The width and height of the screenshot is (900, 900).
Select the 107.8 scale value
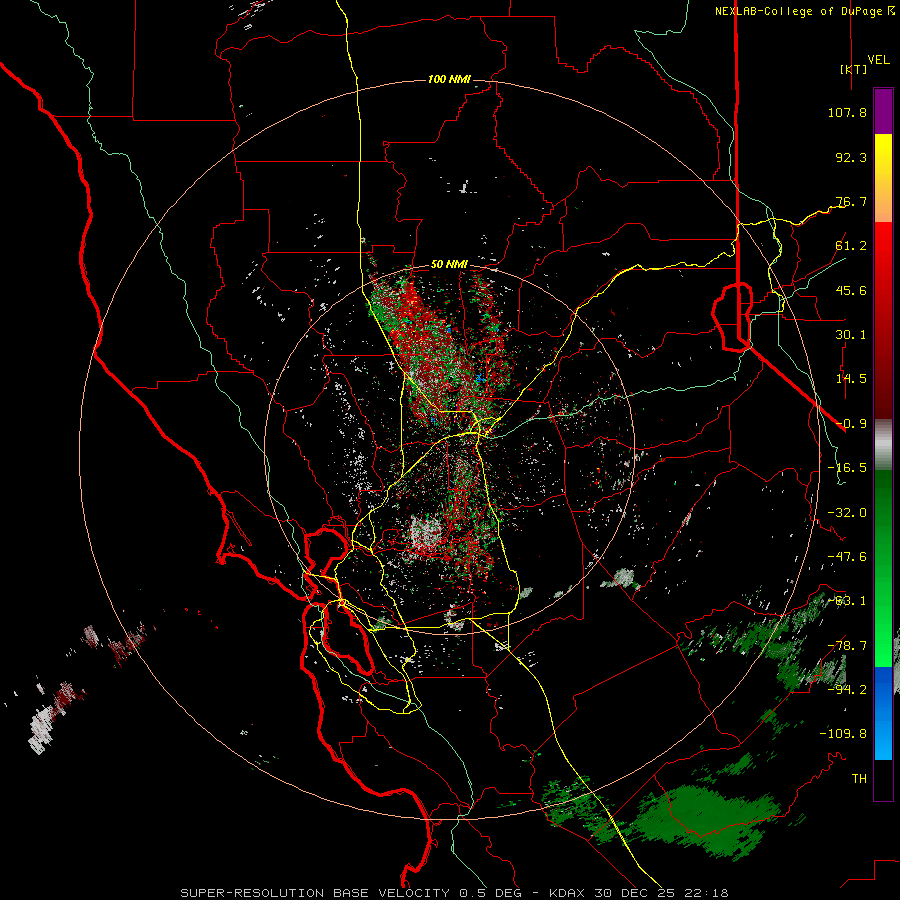pyautogui.click(x=847, y=112)
